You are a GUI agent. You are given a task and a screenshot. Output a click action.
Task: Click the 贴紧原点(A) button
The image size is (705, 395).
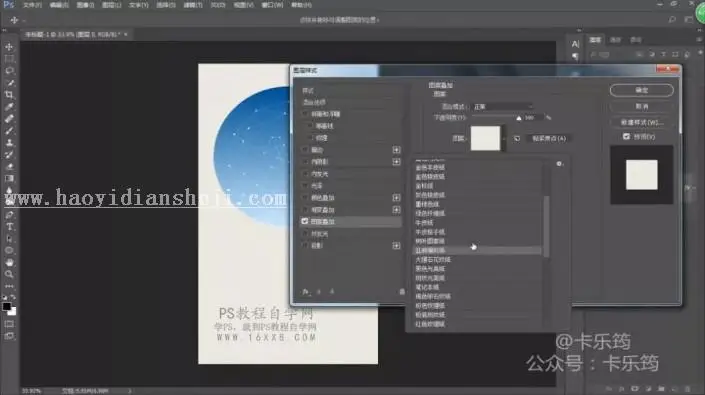[549, 138]
